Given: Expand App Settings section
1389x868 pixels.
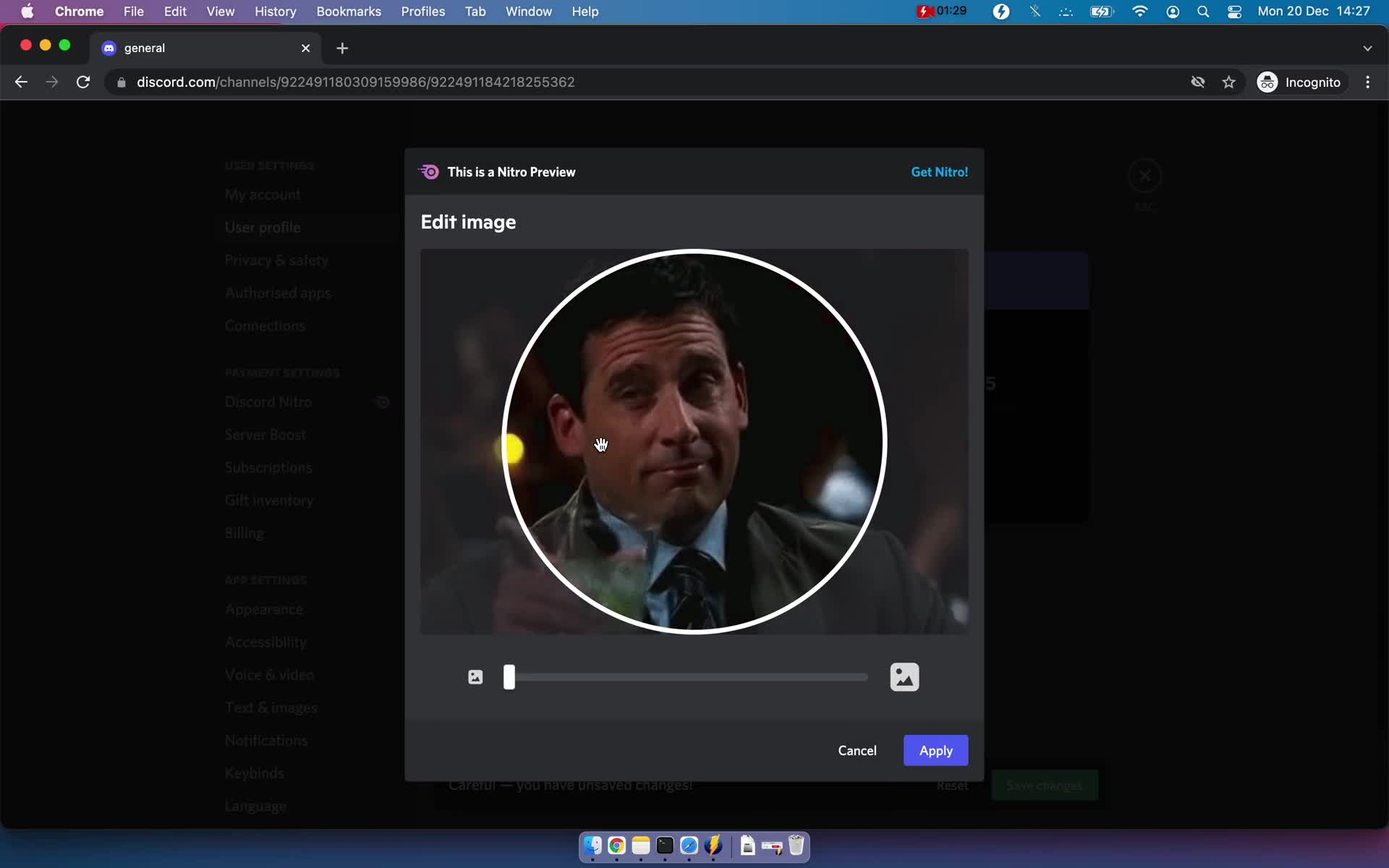Looking at the screenshot, I should click(x=265, y=579).
